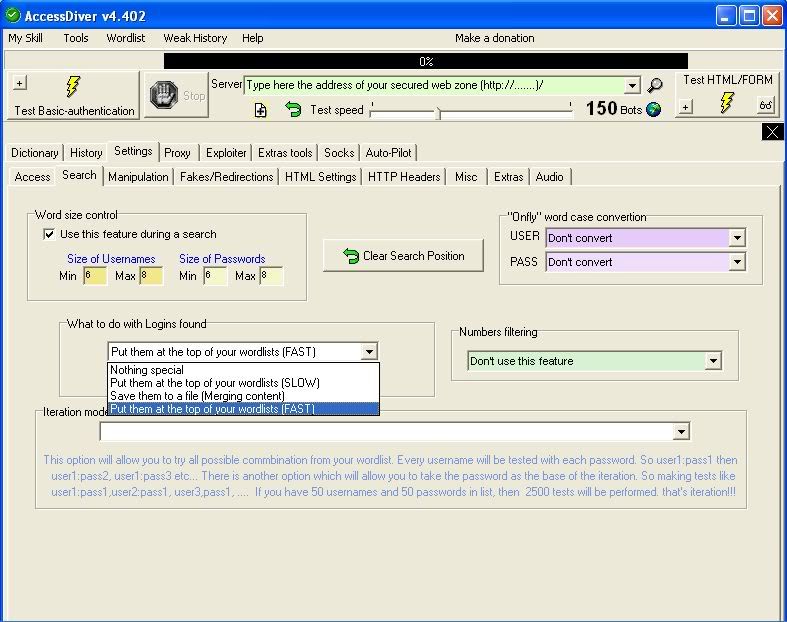Click the Stop hand icon
Viewport: 787px width, 622px height.
(x=164, y=94)
